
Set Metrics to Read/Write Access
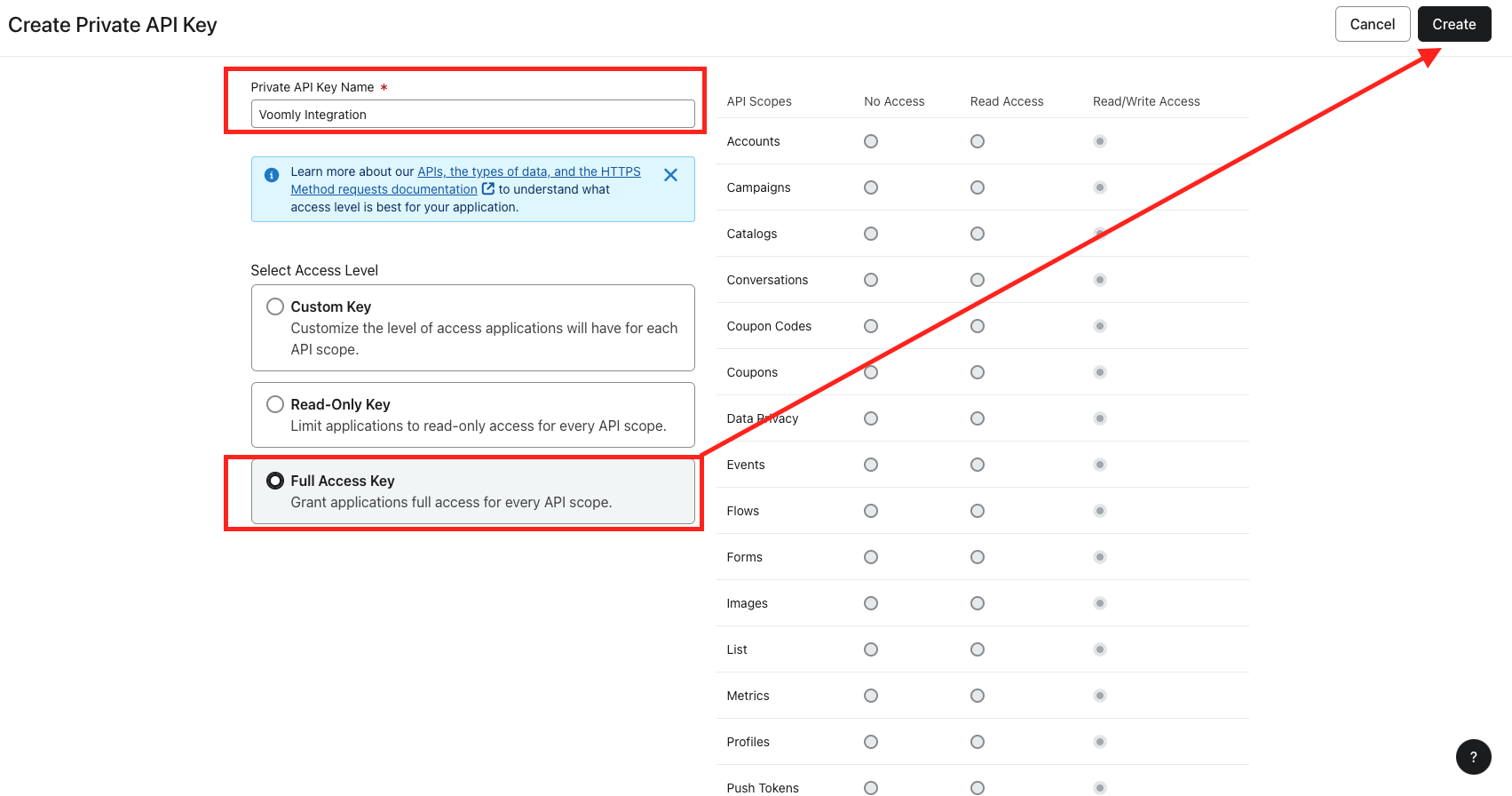1100,696
